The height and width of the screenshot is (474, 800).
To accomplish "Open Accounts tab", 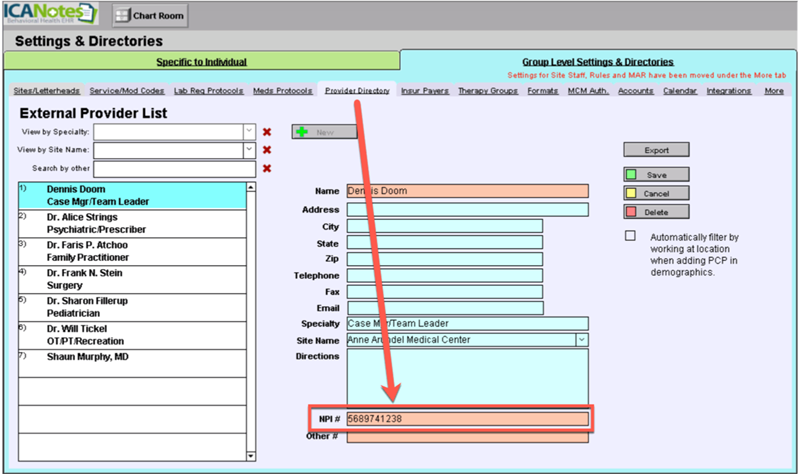I will (636, 90).
